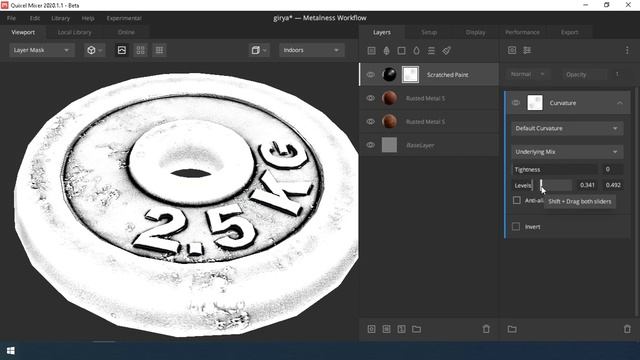
Task: Delete the selected layer with layers trash icon
Action: point(486,329)
